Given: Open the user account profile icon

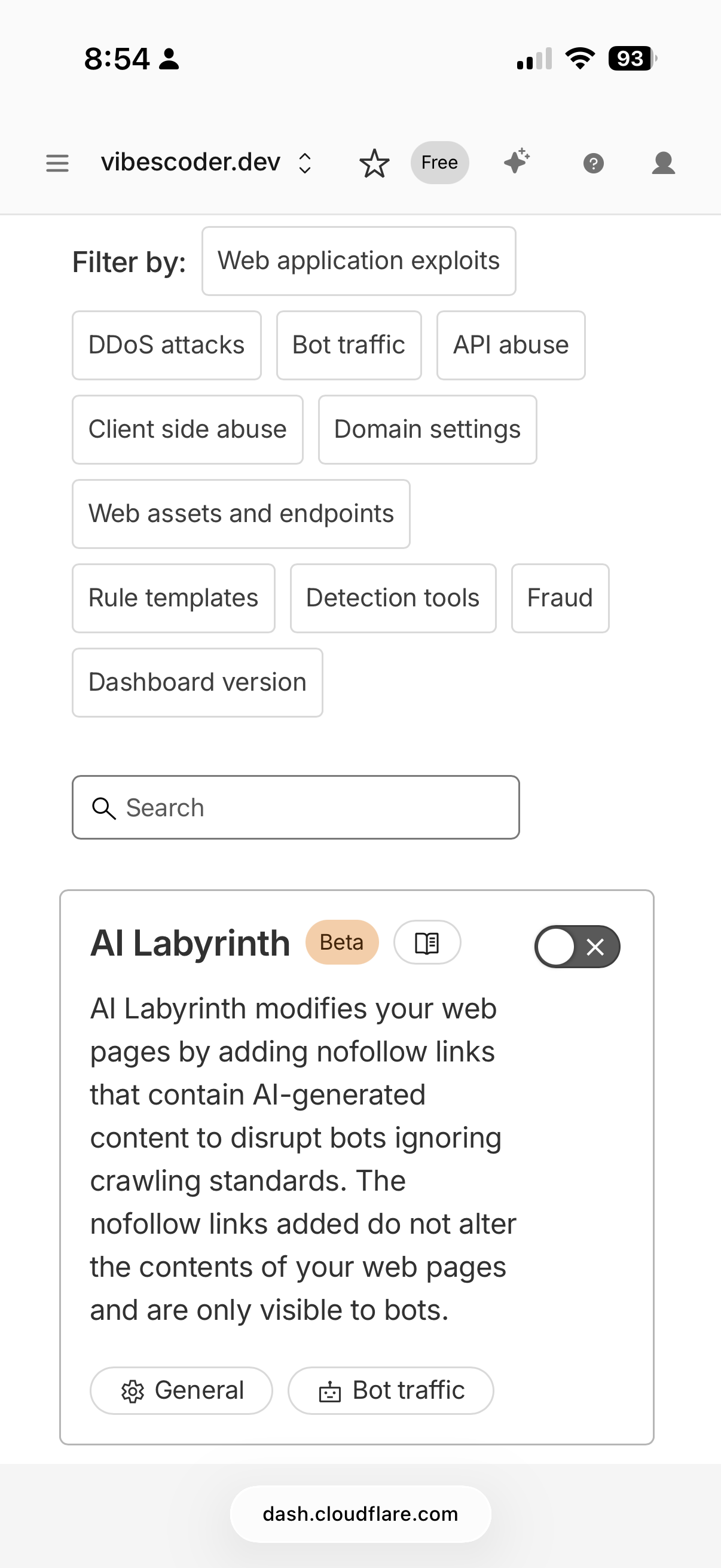Looking at the screenshot, I should point(663,163).
